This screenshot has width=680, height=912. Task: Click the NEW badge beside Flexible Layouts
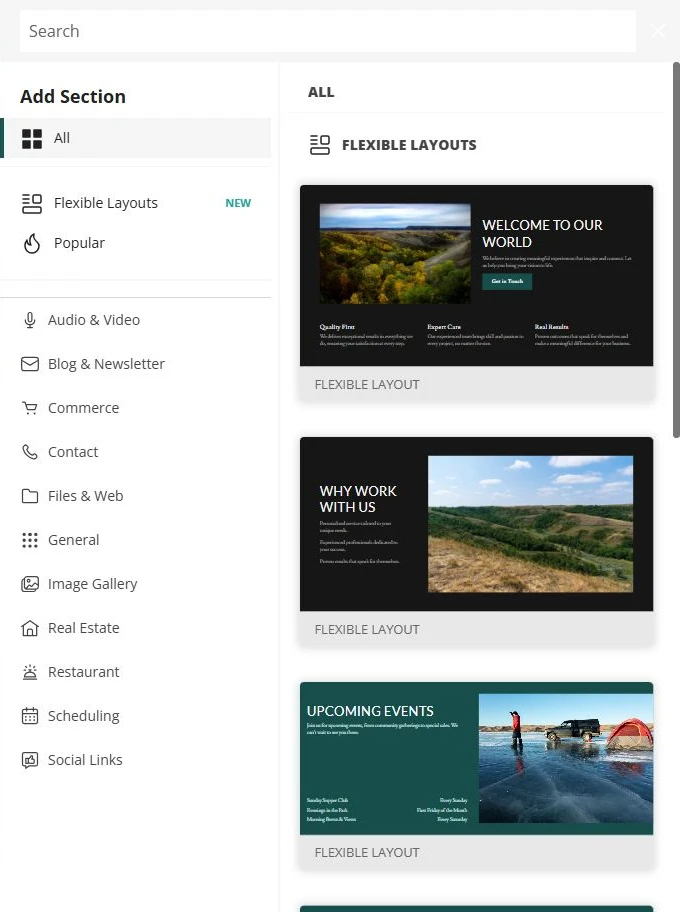point(238,203)
